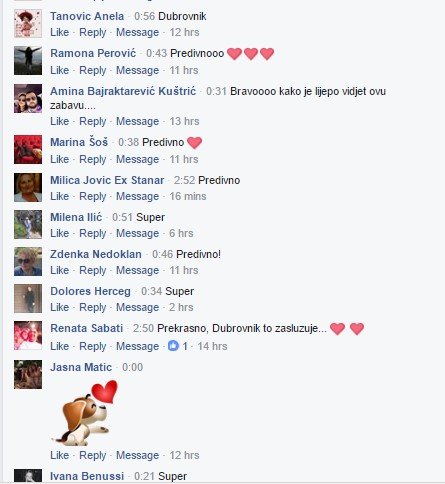Open Tanovic Anela's profile picture
Viewport: 445px width, 484px height.
point(28,24)
